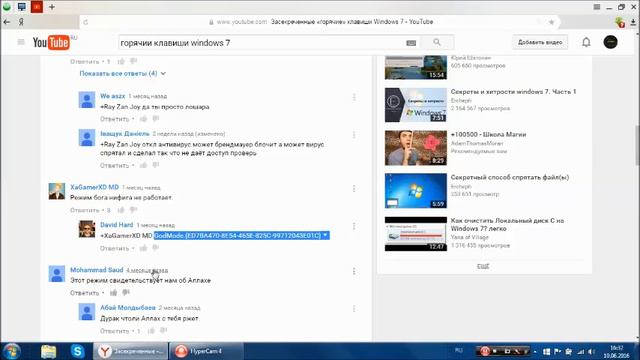640x360 pixels.
Task: Click the show more link below suggestions
Action: click(483, 266)
